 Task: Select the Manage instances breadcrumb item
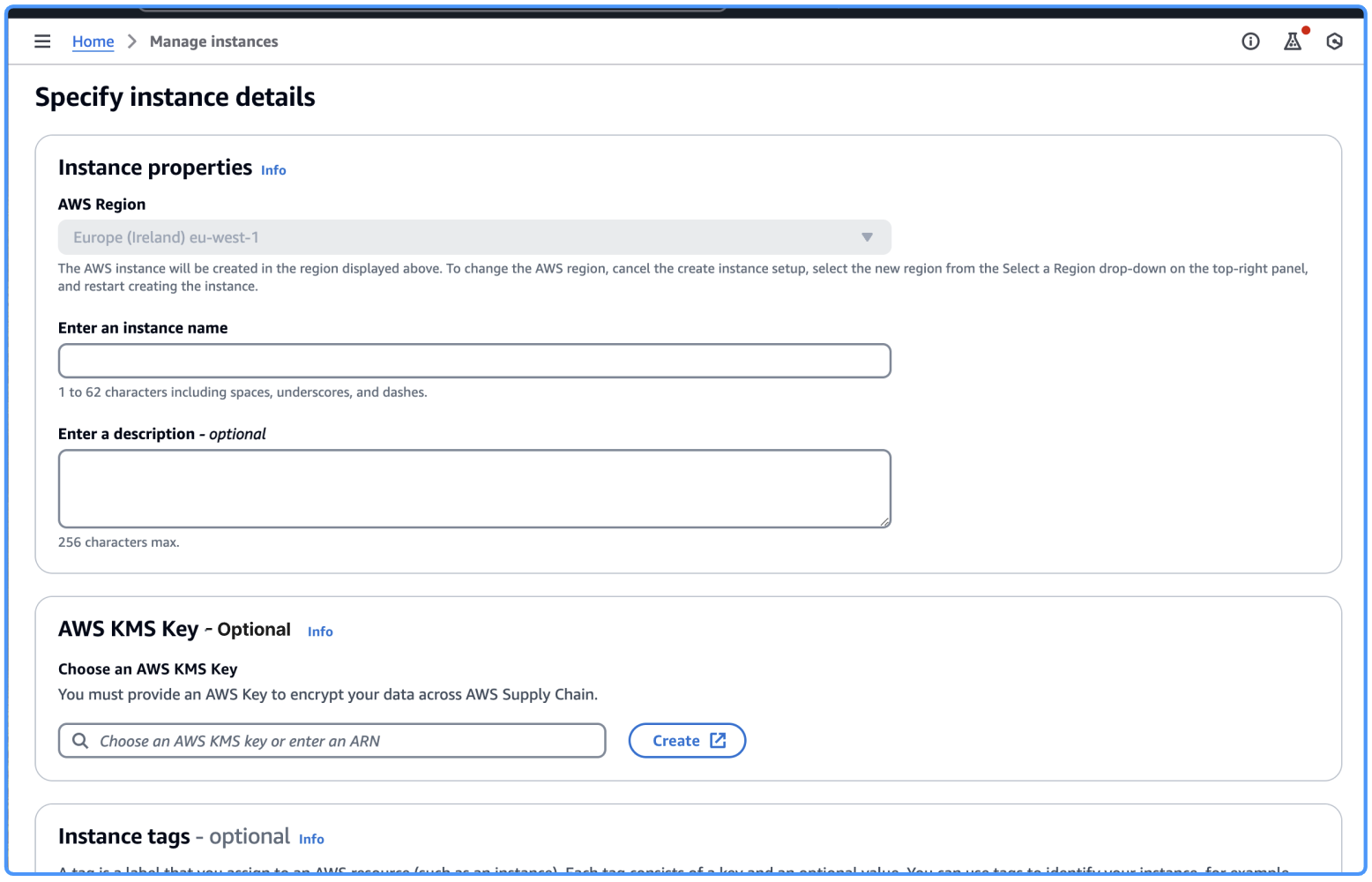[x=213, y=41]
